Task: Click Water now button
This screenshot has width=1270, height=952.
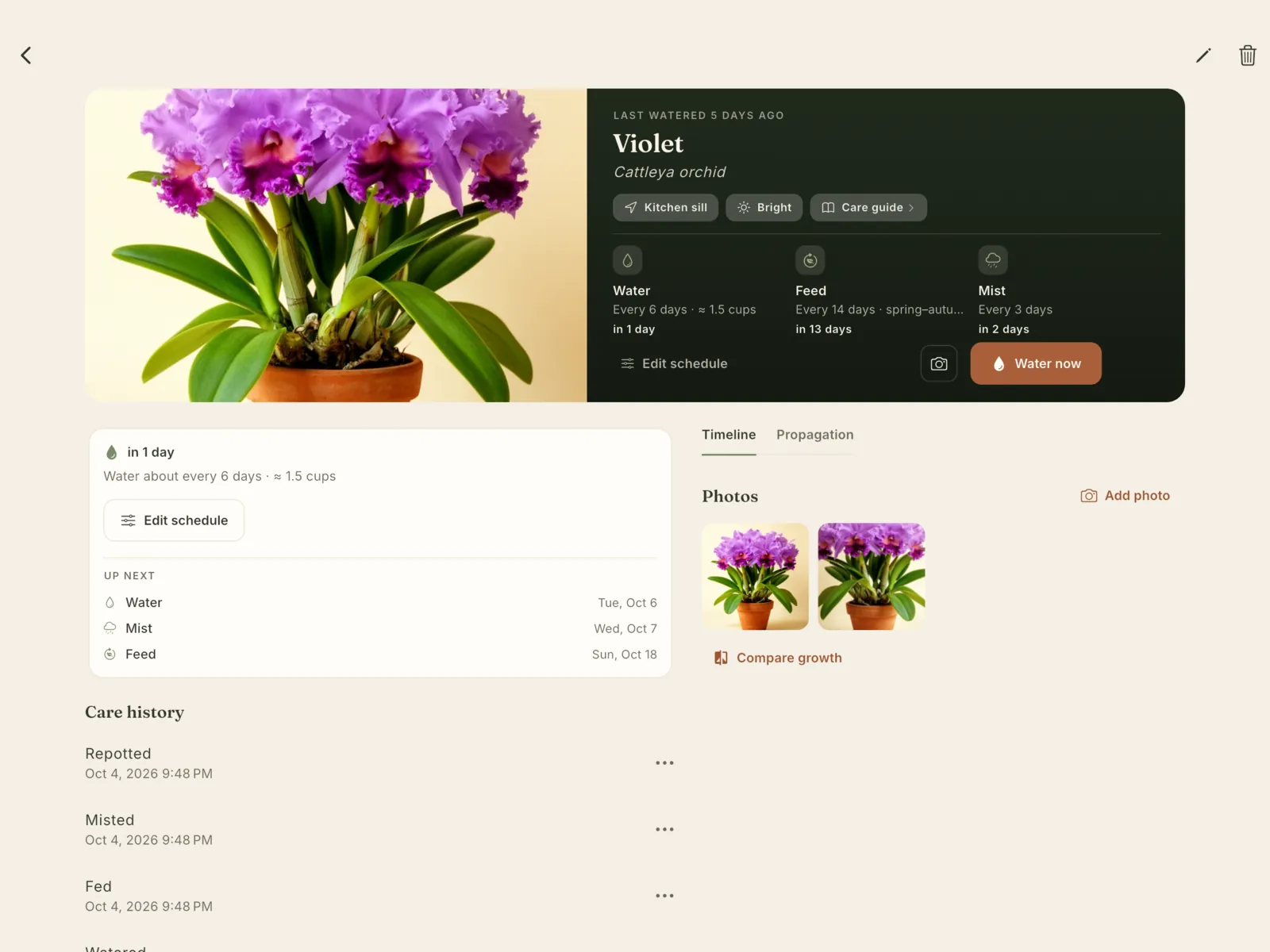Action: [1036, 363]
